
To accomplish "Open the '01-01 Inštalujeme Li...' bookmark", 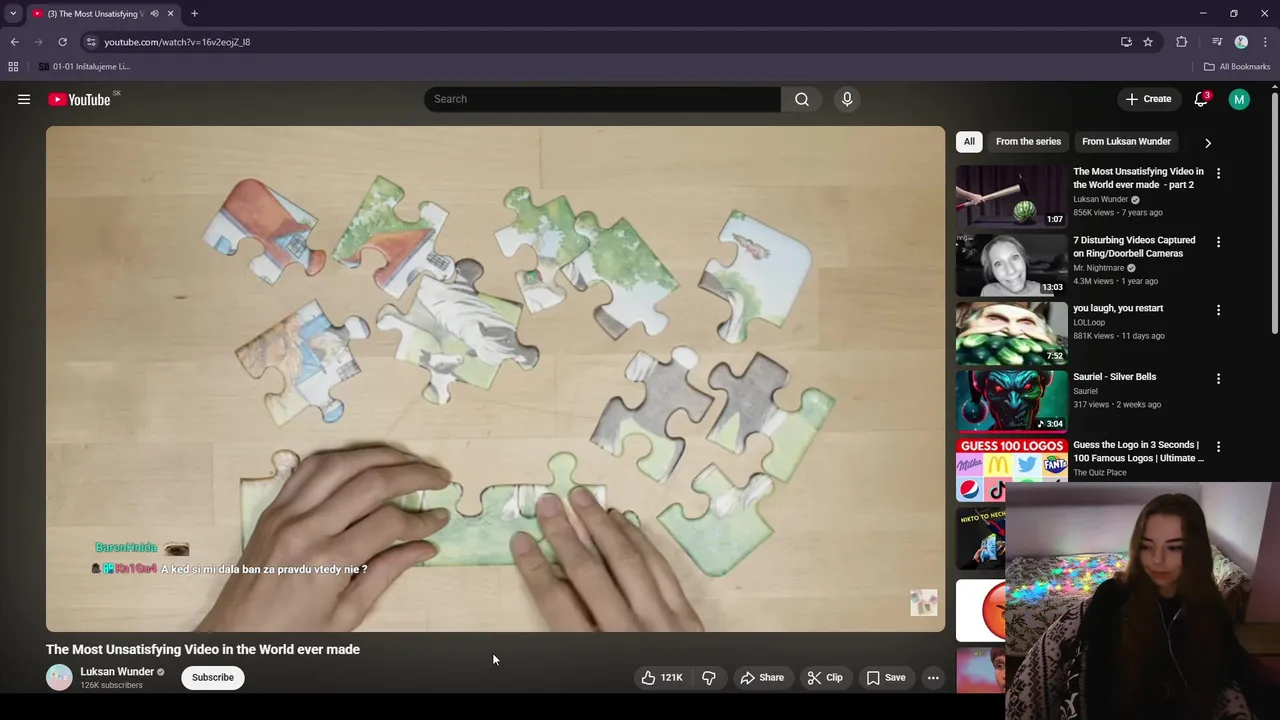I will (x=84, y=67).
